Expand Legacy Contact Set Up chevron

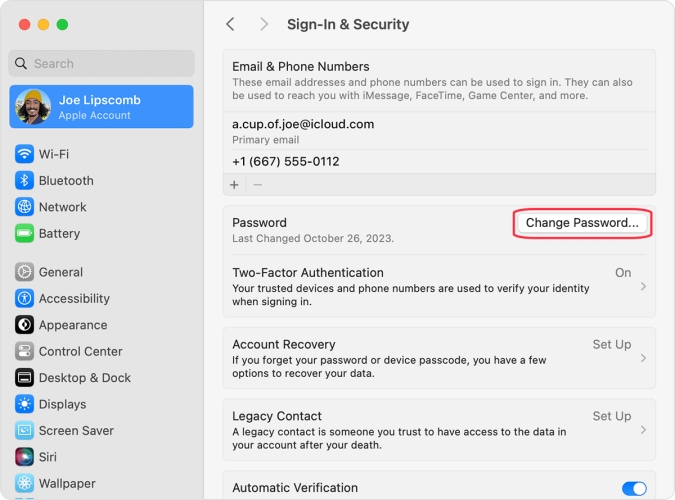(x=643, y=430)
